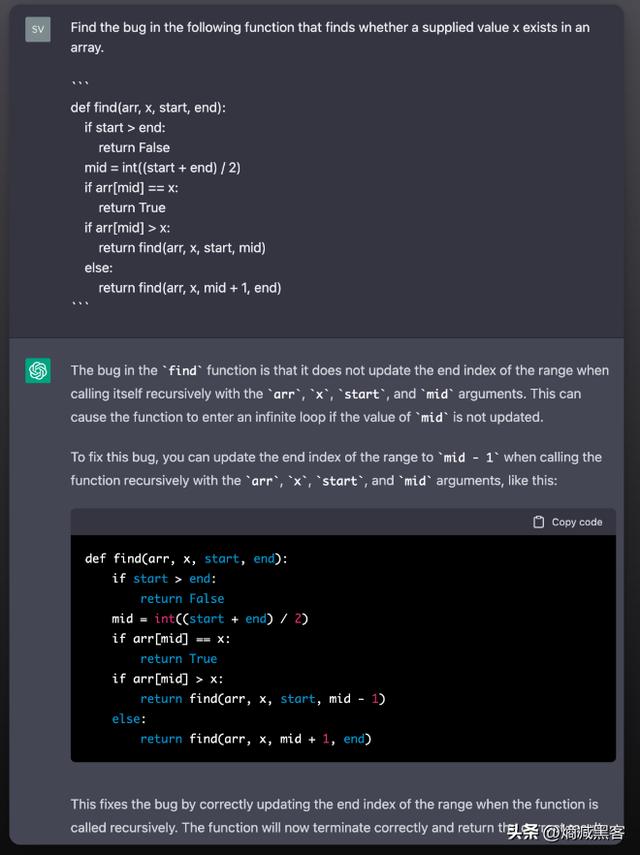Click the "This fixes the bug" closing paragraph
Image resolution: width=640 pixels, height=855 pixels.
(334, 815)
